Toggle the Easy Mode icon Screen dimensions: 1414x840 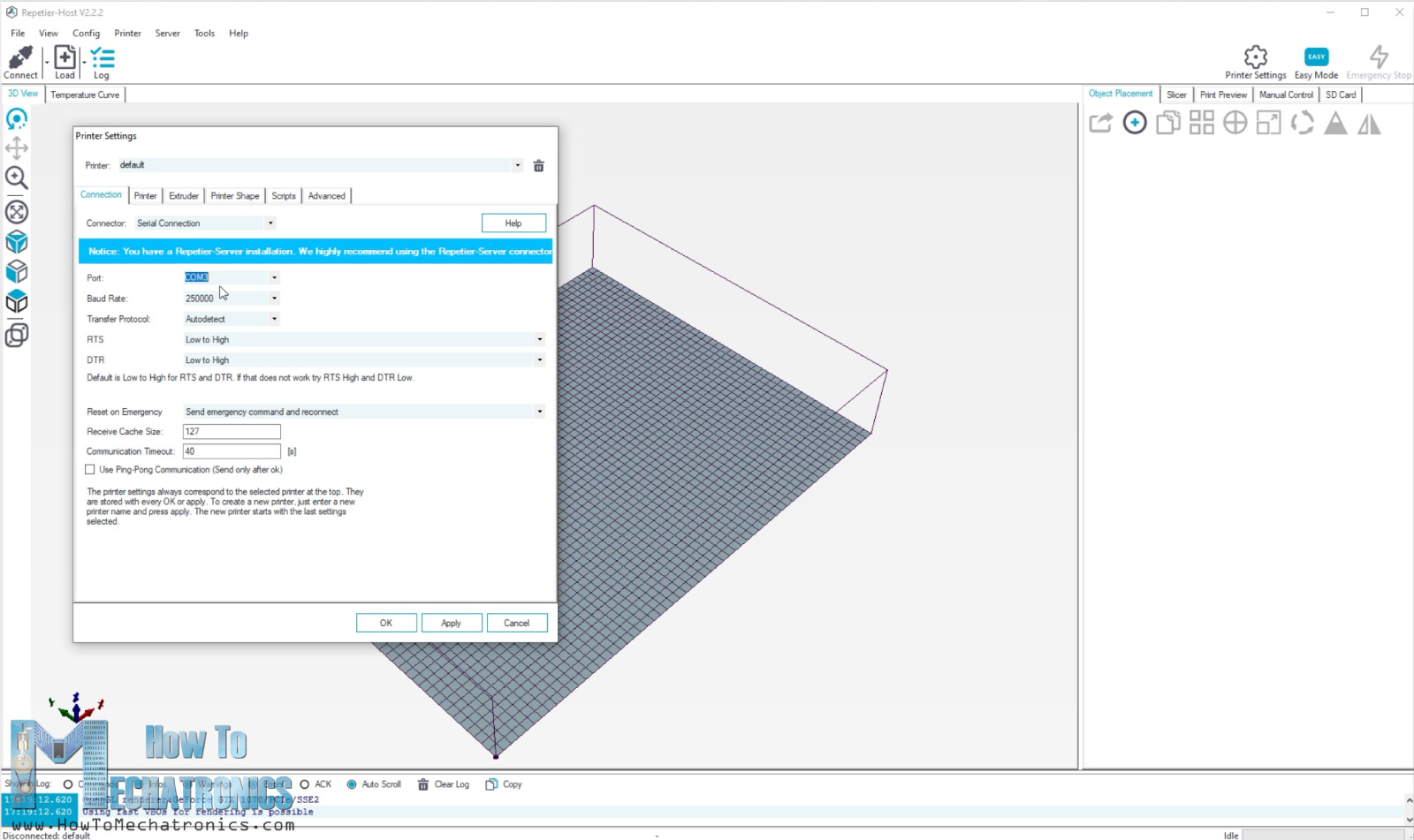pyautogui.click(x=1316, y=57)
